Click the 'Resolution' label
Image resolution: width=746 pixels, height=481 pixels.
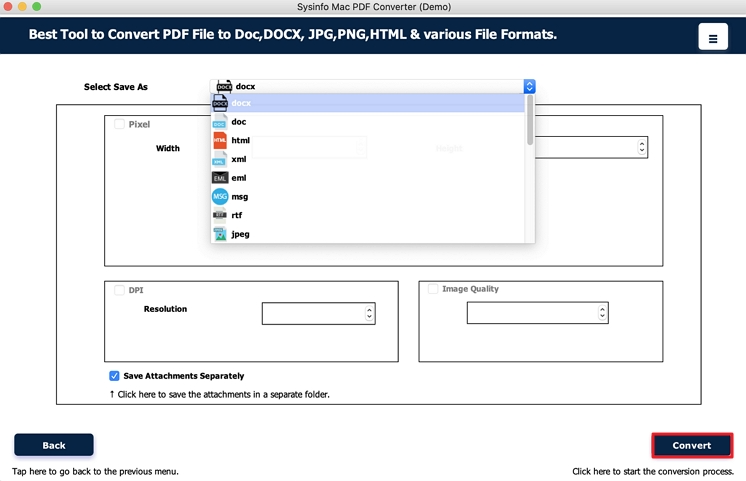click(x=165, y=309)
